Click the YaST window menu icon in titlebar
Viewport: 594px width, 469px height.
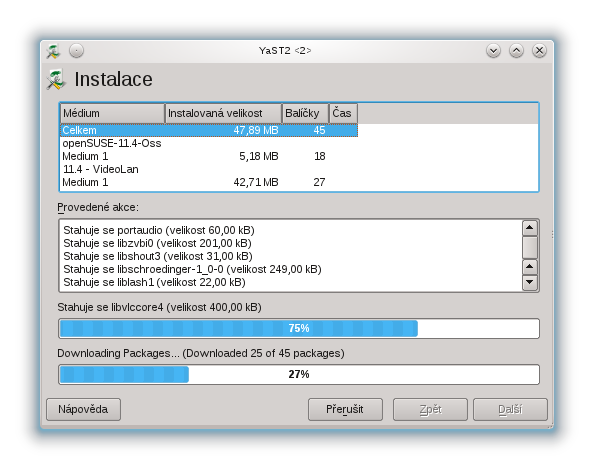point(53,51)
